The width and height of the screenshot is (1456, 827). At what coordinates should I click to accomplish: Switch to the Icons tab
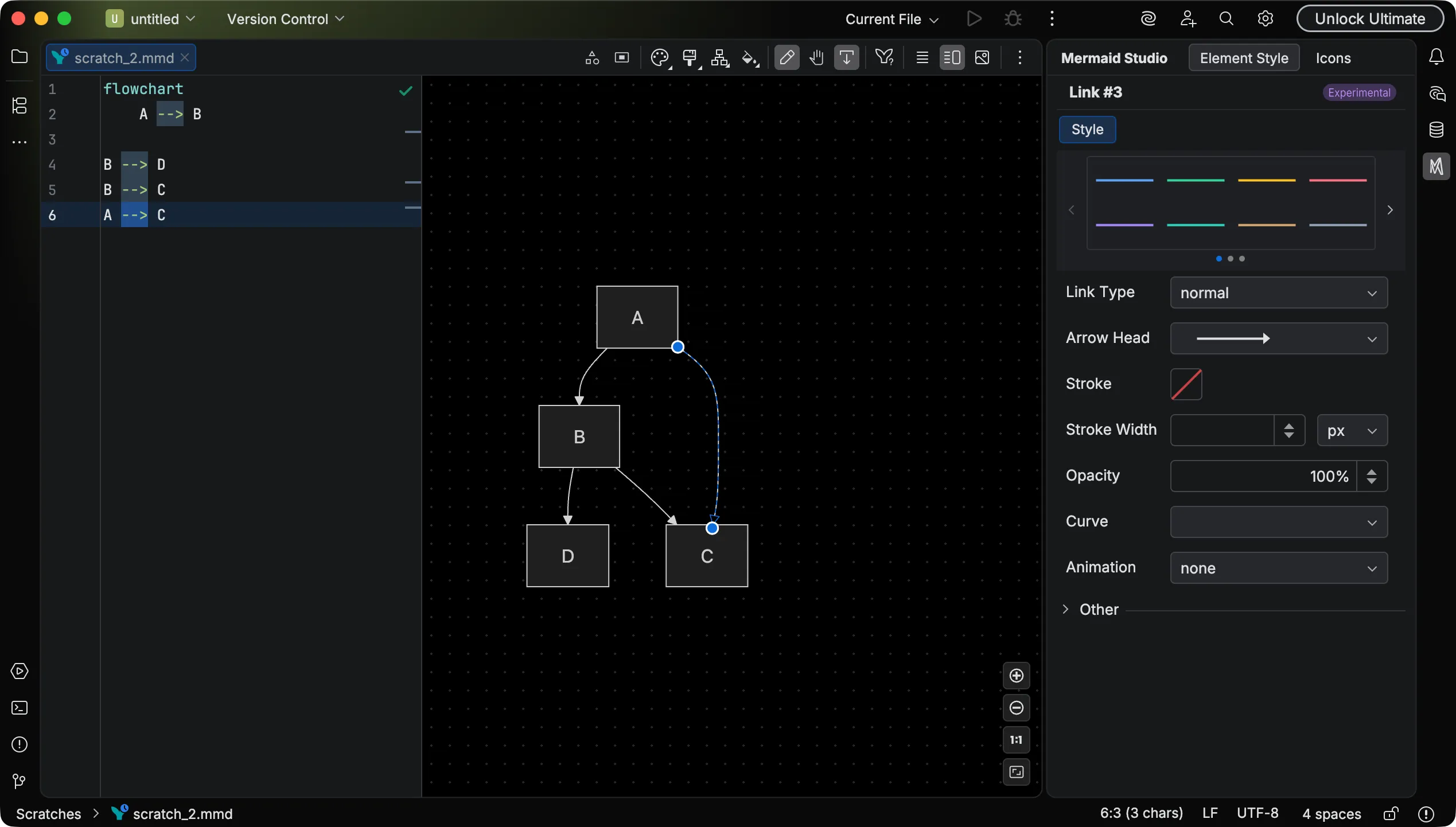[1333, 58]
